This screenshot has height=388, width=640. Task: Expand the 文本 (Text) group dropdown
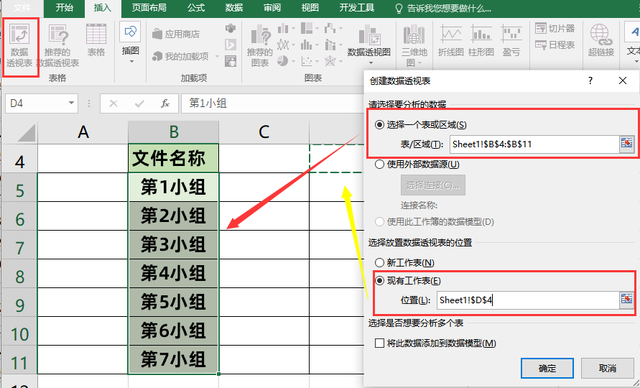tap(636, 62)
